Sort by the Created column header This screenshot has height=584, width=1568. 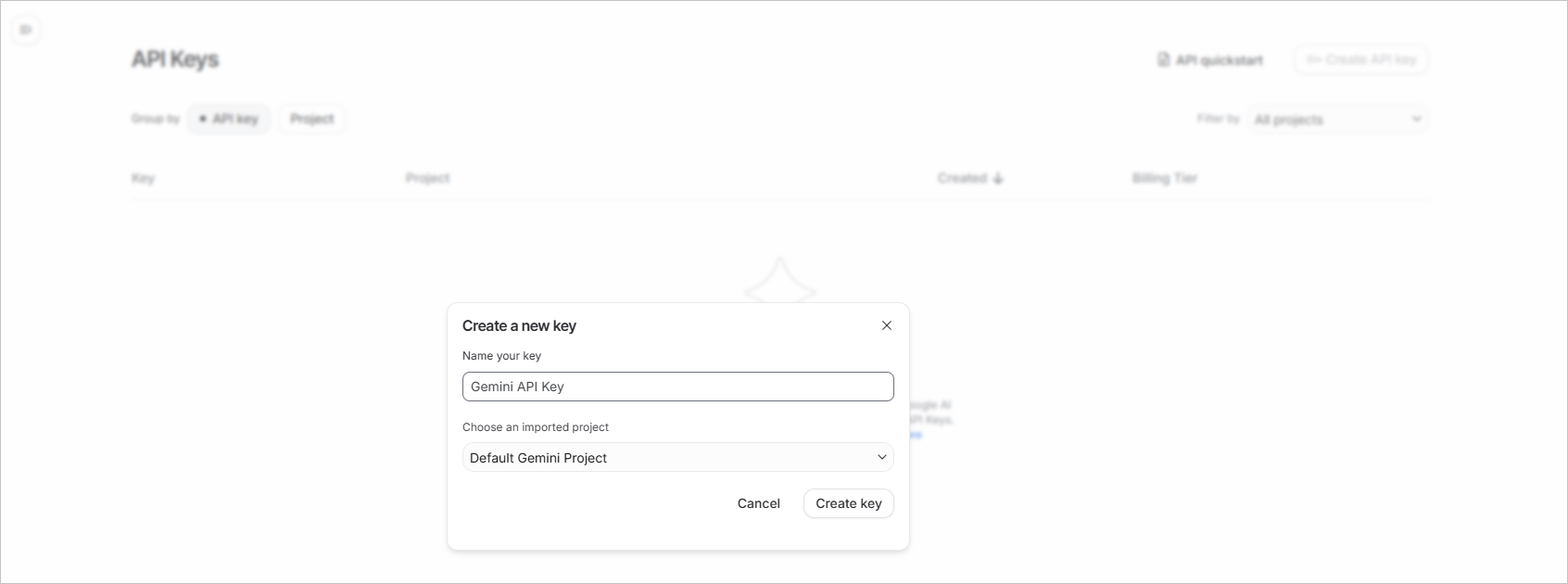coord(970,178)
